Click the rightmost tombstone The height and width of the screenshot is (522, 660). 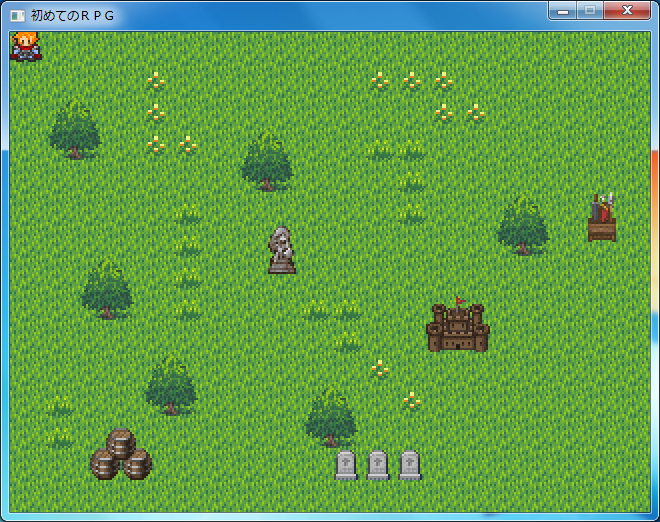(x=410, y=465)
